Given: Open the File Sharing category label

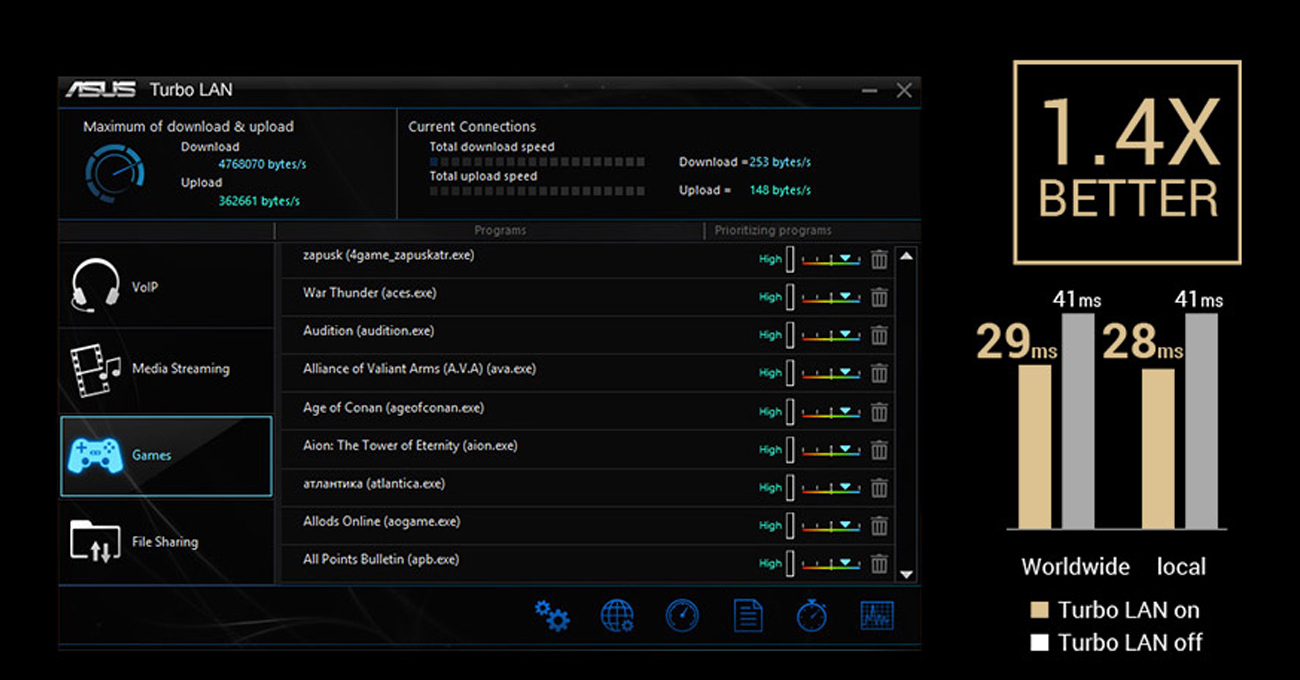Looking at the screenshot, I should pyautogui.click(x=165, y=542).
